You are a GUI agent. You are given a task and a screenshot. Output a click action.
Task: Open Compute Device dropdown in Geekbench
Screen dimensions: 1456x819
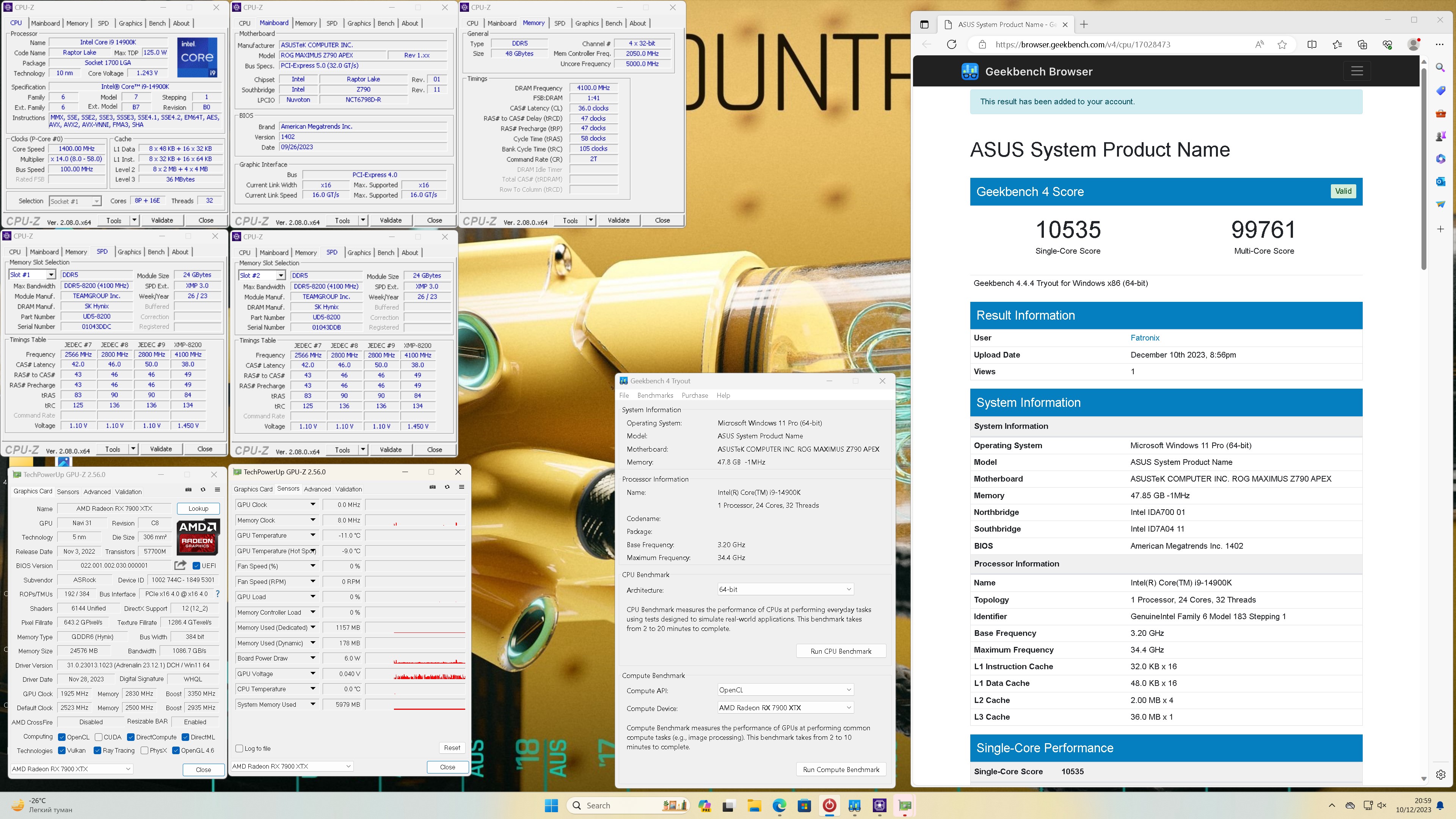coord(785,708)
